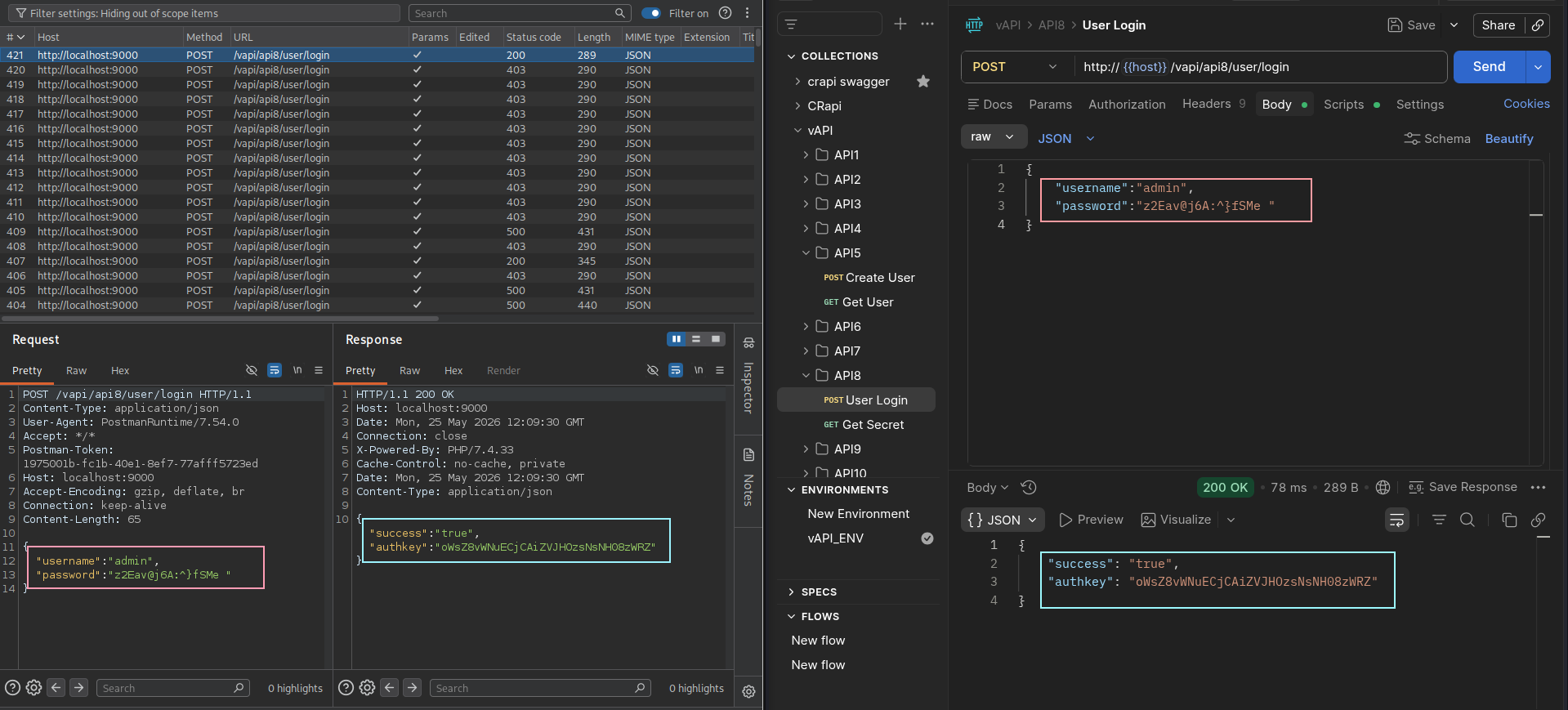Screen dimensions: 1568x710
Task: Switch Response panel to Hex tab
Action: tap(453, 370)
